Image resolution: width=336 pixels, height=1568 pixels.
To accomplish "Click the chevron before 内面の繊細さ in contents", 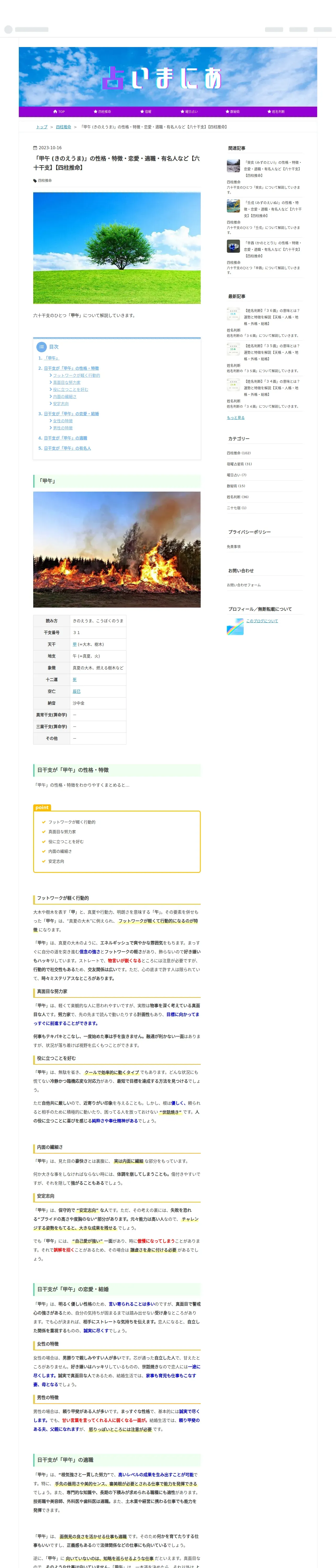I will pyautogui.click(x=51, y=396).
